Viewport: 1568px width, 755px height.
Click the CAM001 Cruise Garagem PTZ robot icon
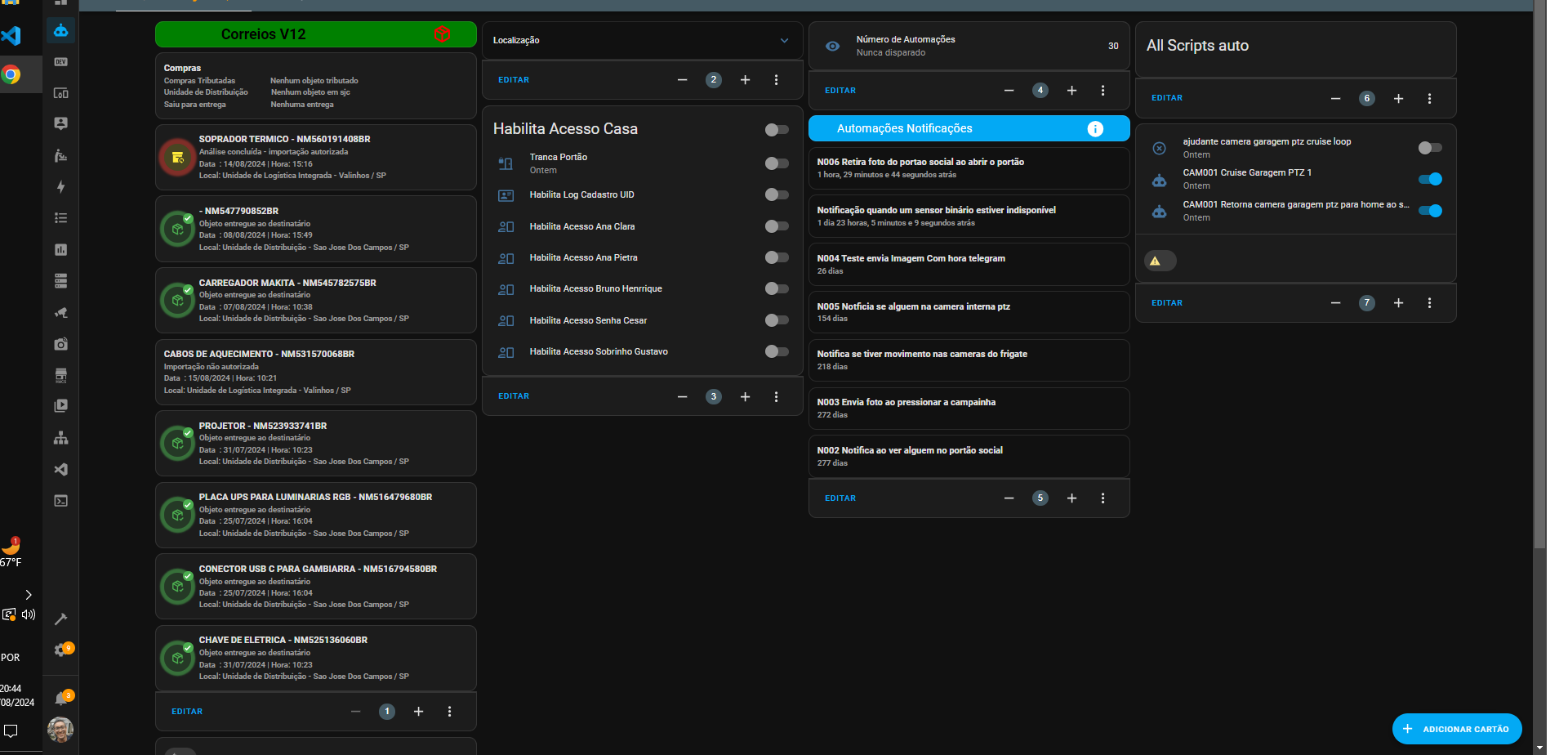(1159, 180)
